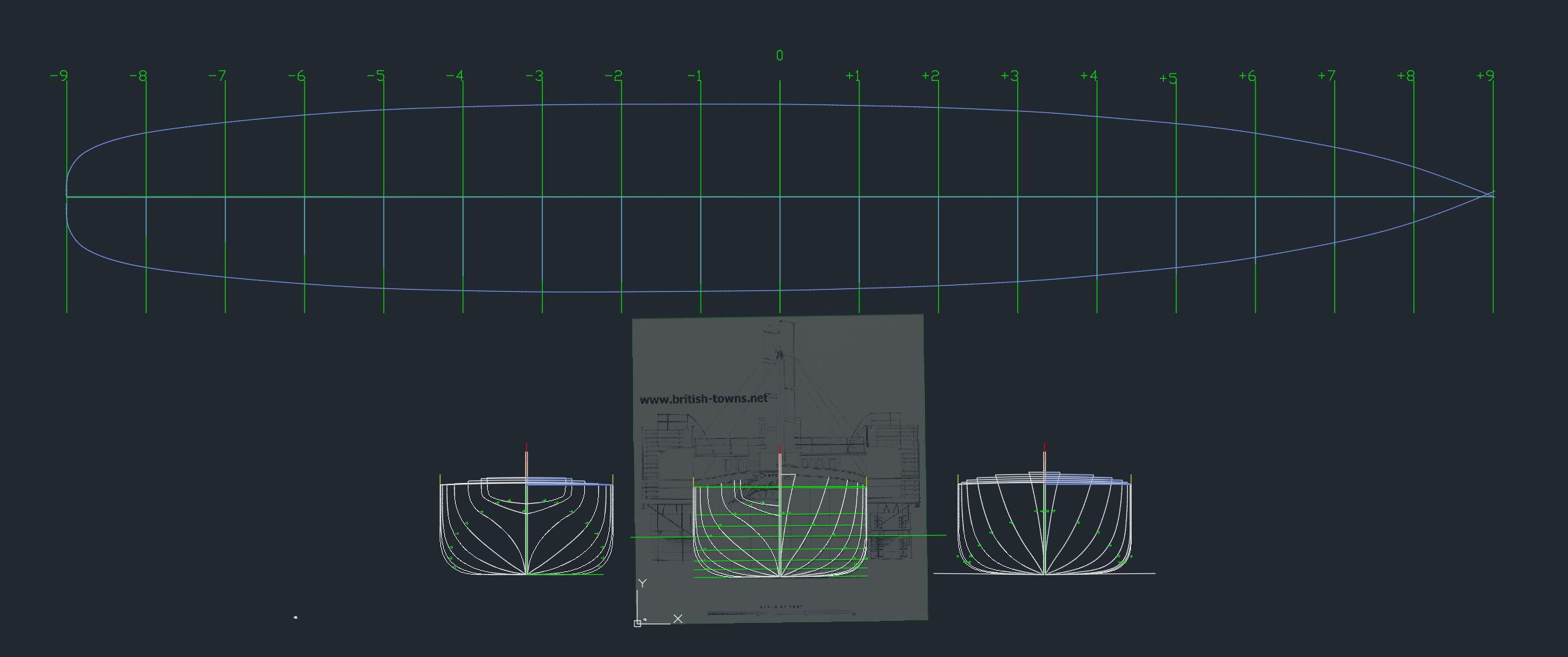
Task: Select the station label "-6"
Action: click(x=296, y=76)
